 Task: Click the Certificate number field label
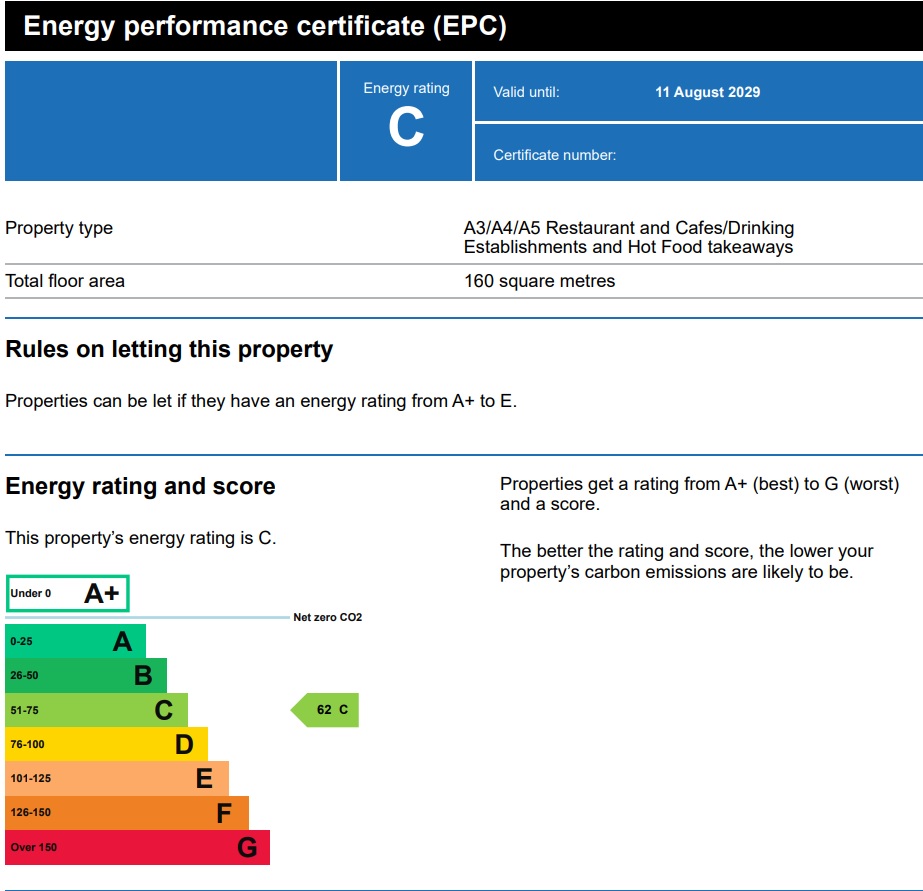coord(554,155)
